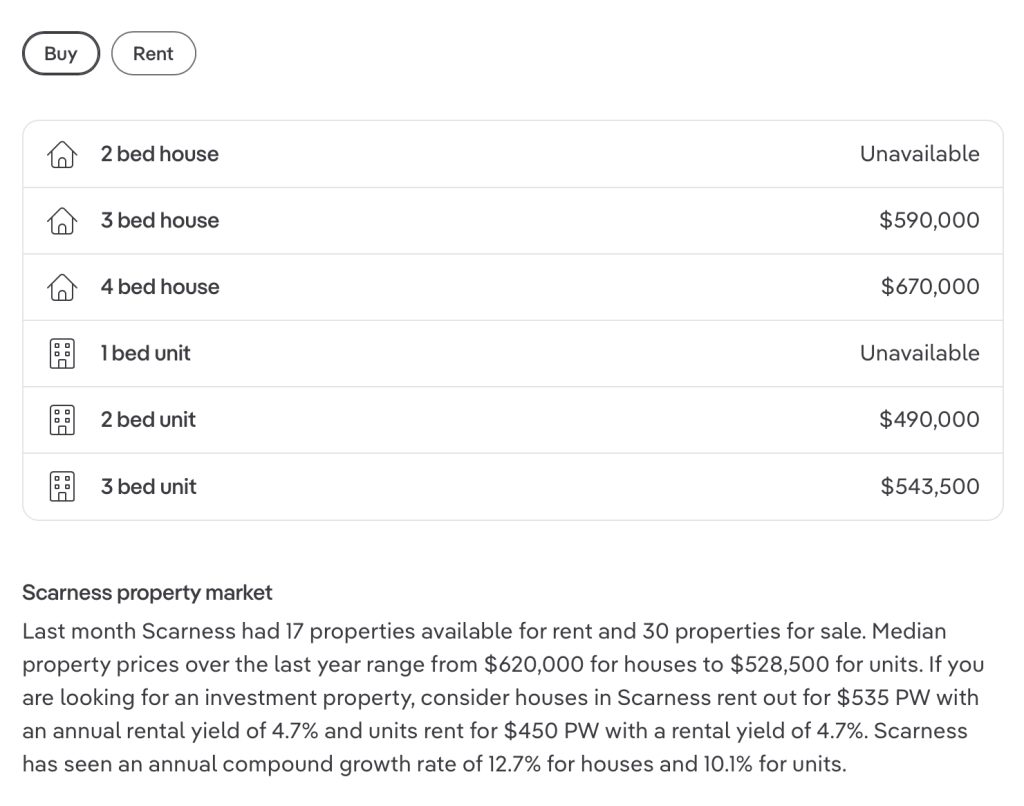Open the 3 bed unit row label
This screenshot has height=806, width=1024.
pos(148,487)
